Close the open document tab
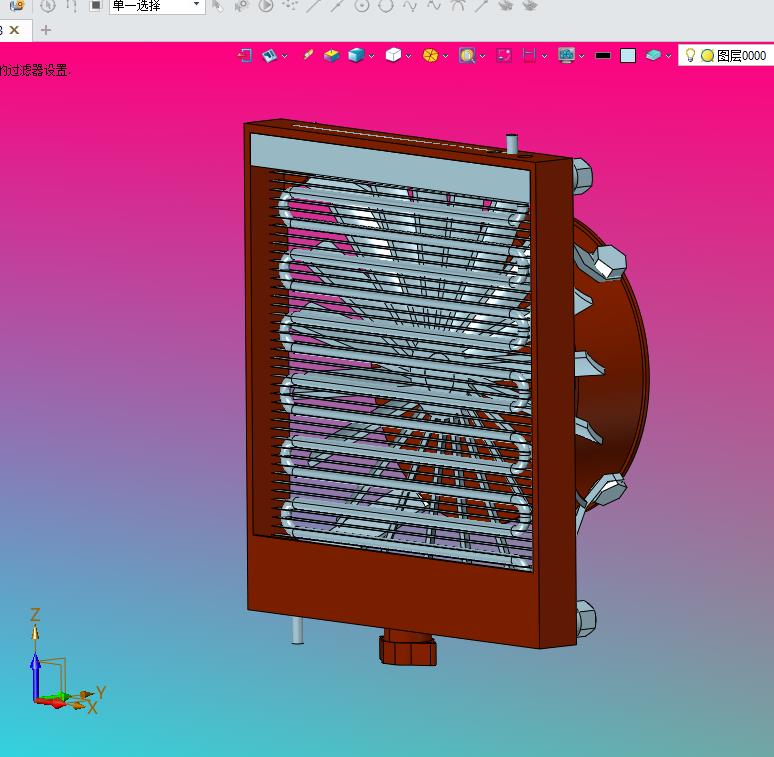This screenshot has height=757, width=774. coord(15,30)
